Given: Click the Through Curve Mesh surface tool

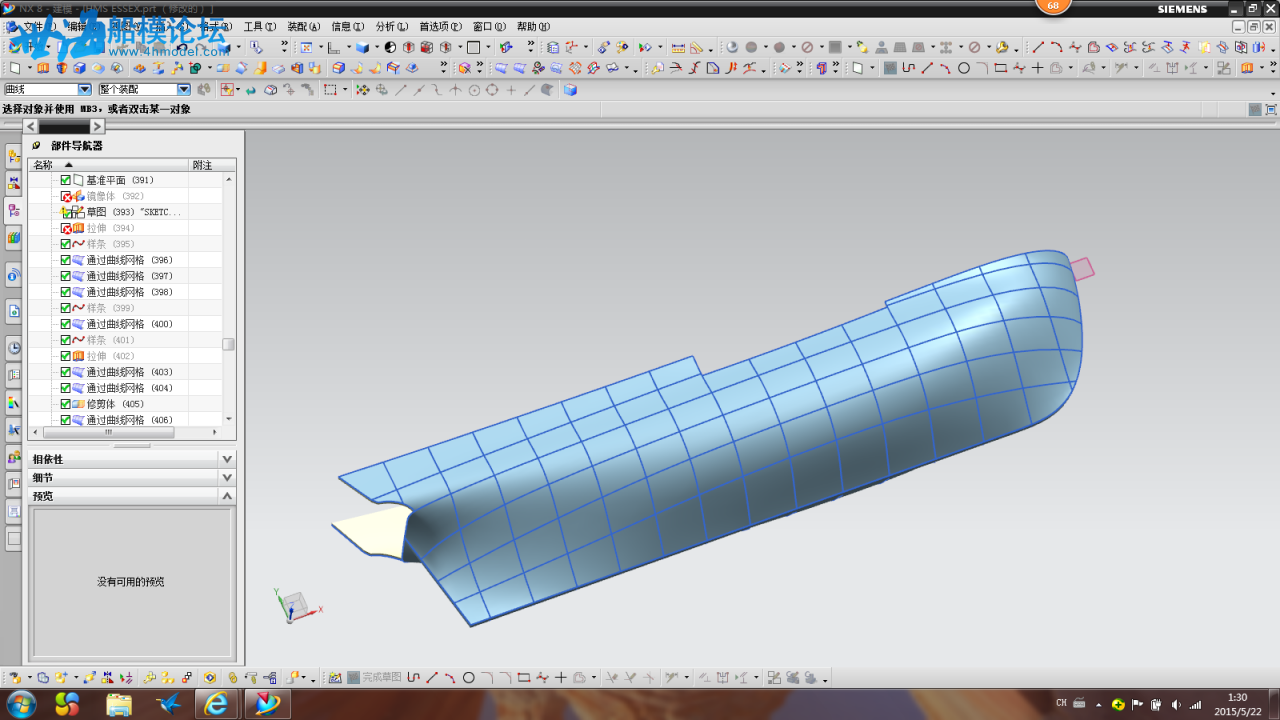Looking at the screenshot, I should point(520,68).
